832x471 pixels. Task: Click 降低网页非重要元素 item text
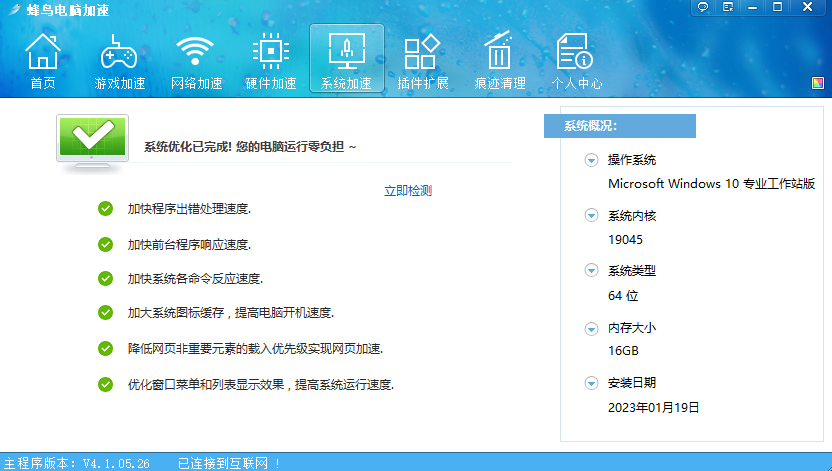(255, 348)
